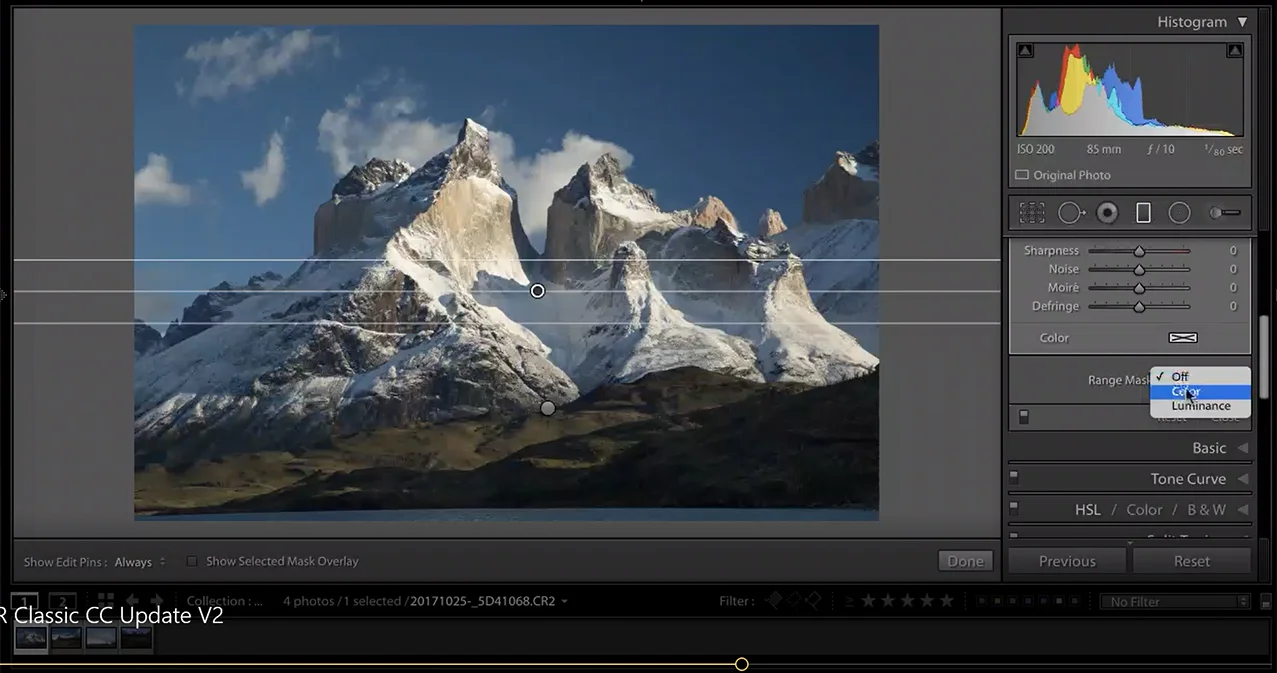Click the Defringe value 0
This screenshot has height=673, width=1277.
pos(1233,306)
